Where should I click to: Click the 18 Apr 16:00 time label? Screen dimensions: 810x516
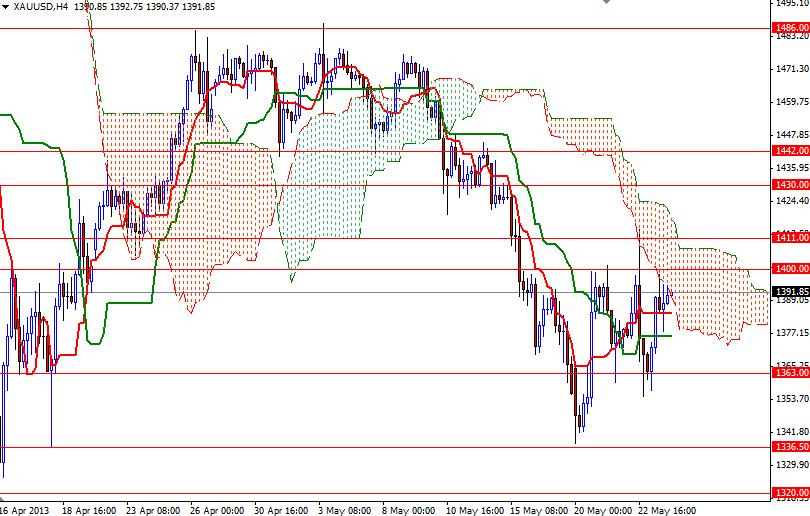coord(89,510)
